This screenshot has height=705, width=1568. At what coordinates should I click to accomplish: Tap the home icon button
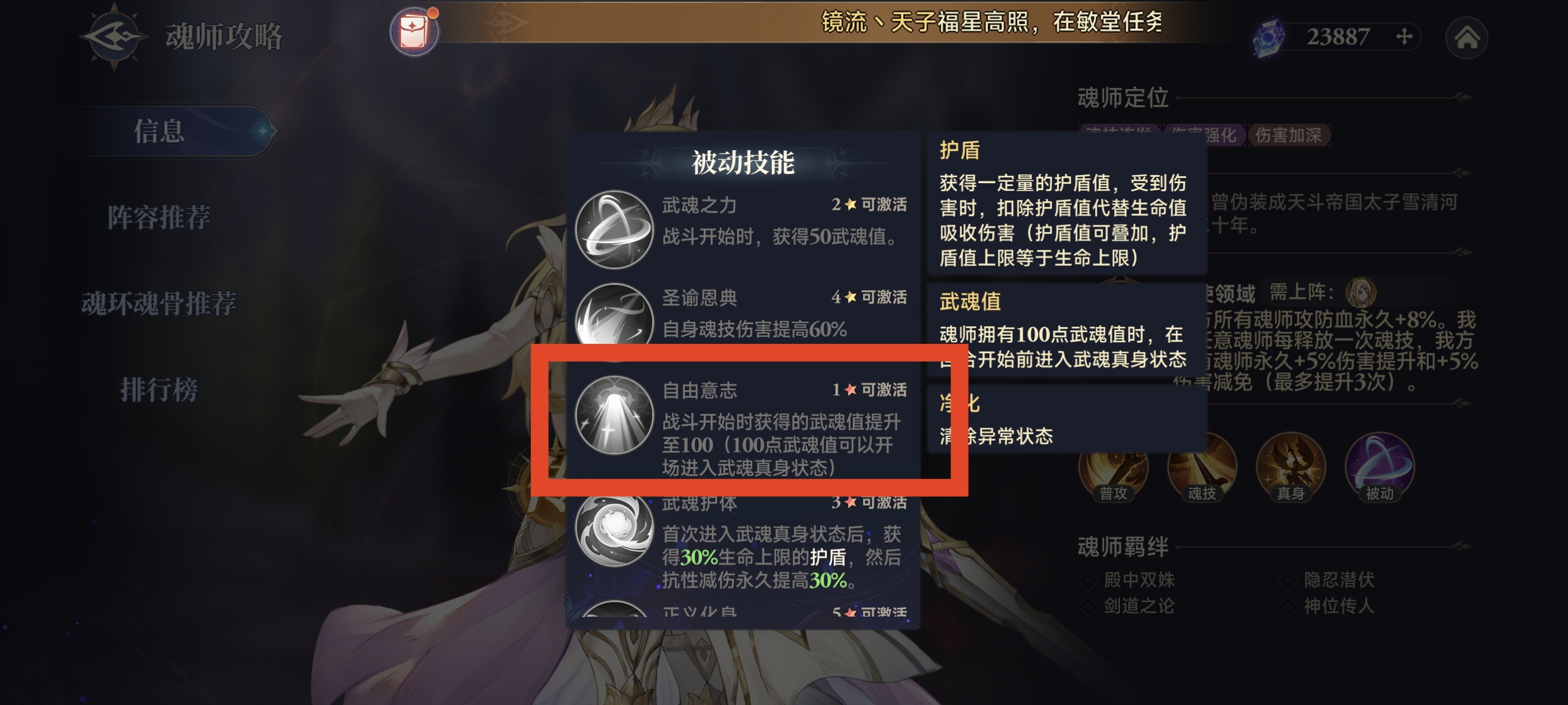point(1466,38)
